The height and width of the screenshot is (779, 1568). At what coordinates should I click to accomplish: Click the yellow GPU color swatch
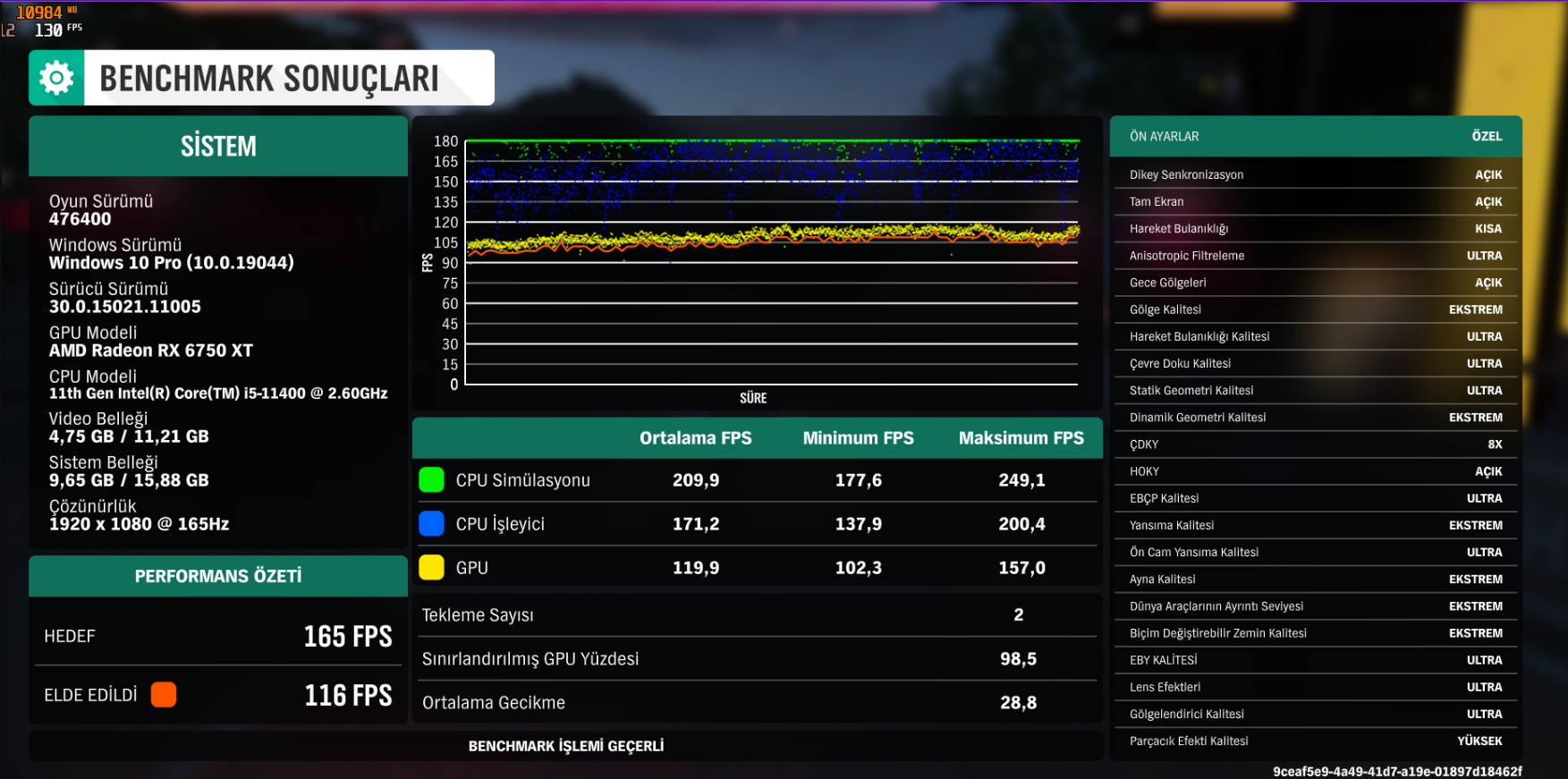point(431,567)
